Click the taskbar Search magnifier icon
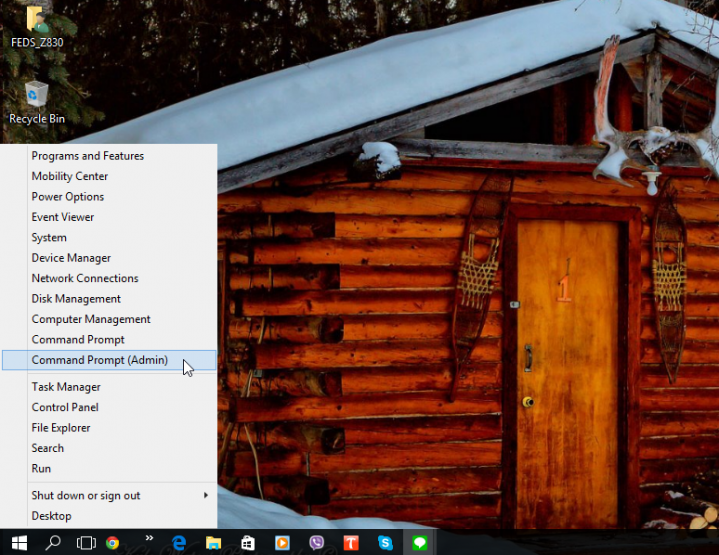 click(53, 543)
